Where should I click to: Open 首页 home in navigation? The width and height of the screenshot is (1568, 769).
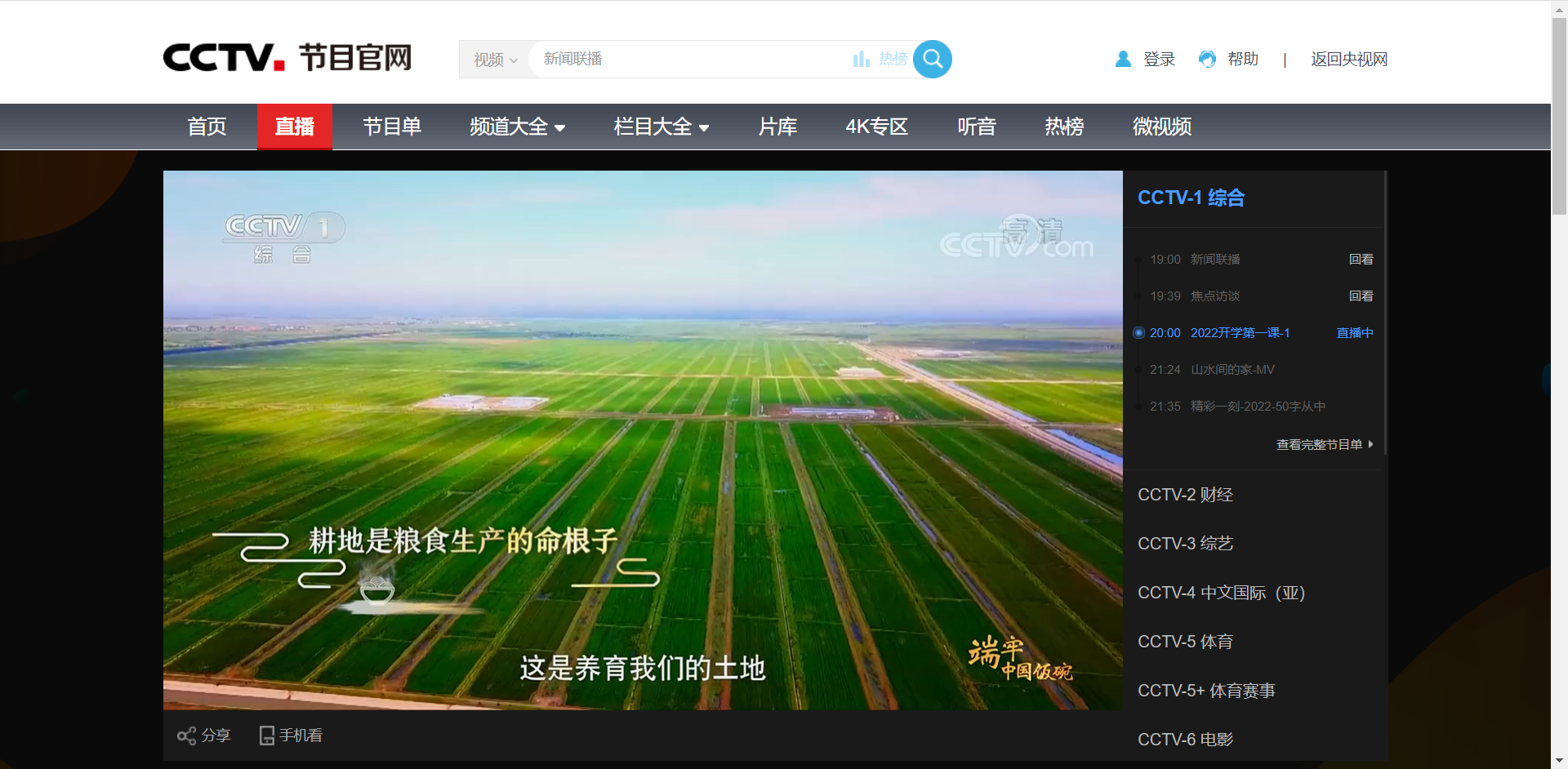[x=207, y=127]
